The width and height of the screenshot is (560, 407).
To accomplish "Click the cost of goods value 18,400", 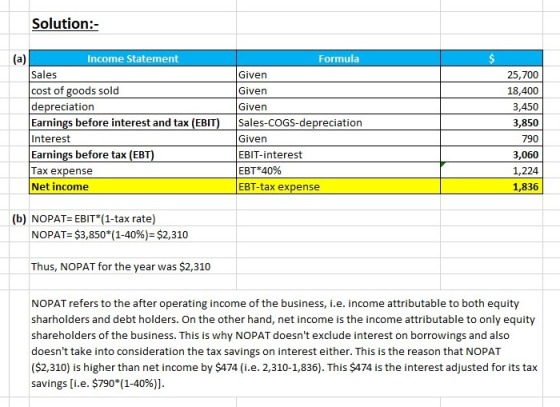I will click(x=491, y=91).
